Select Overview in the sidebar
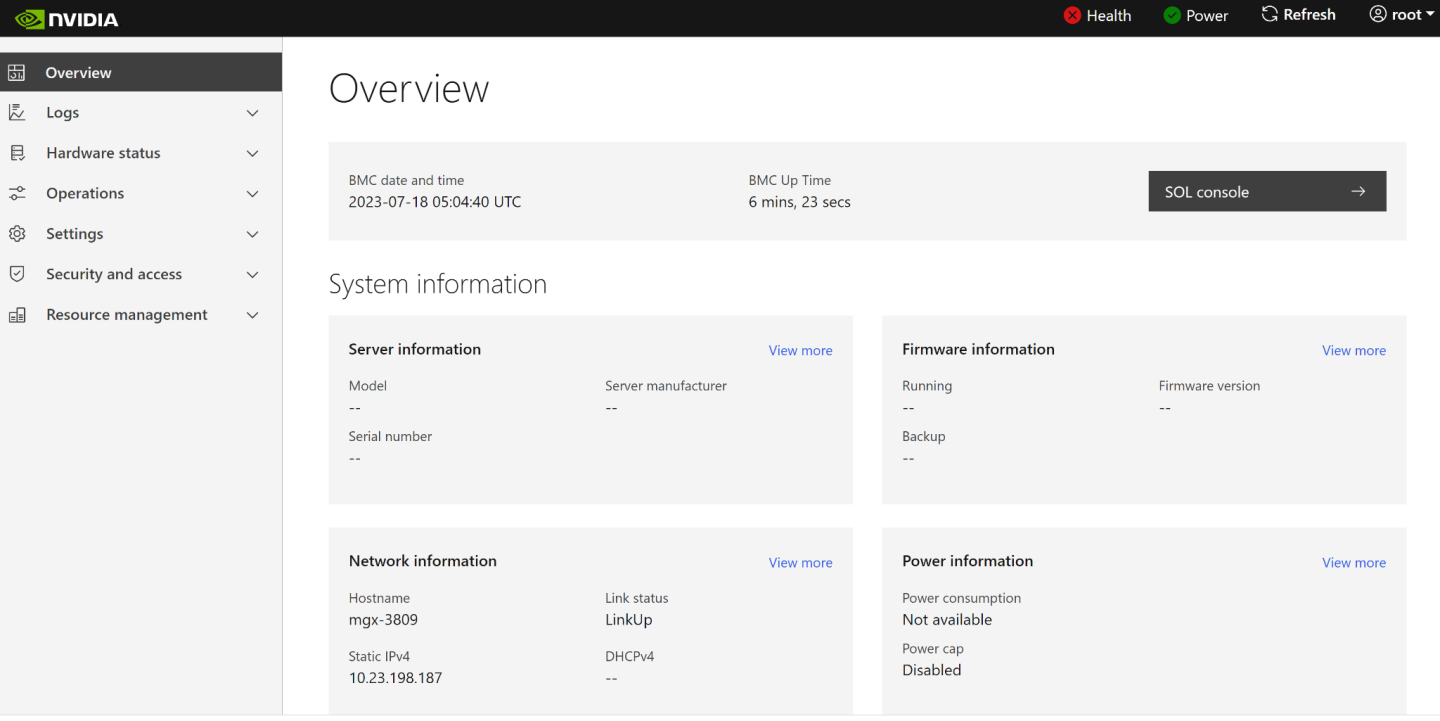The width and height of the screenshot is (1440, 721). (x=78, y=72)
